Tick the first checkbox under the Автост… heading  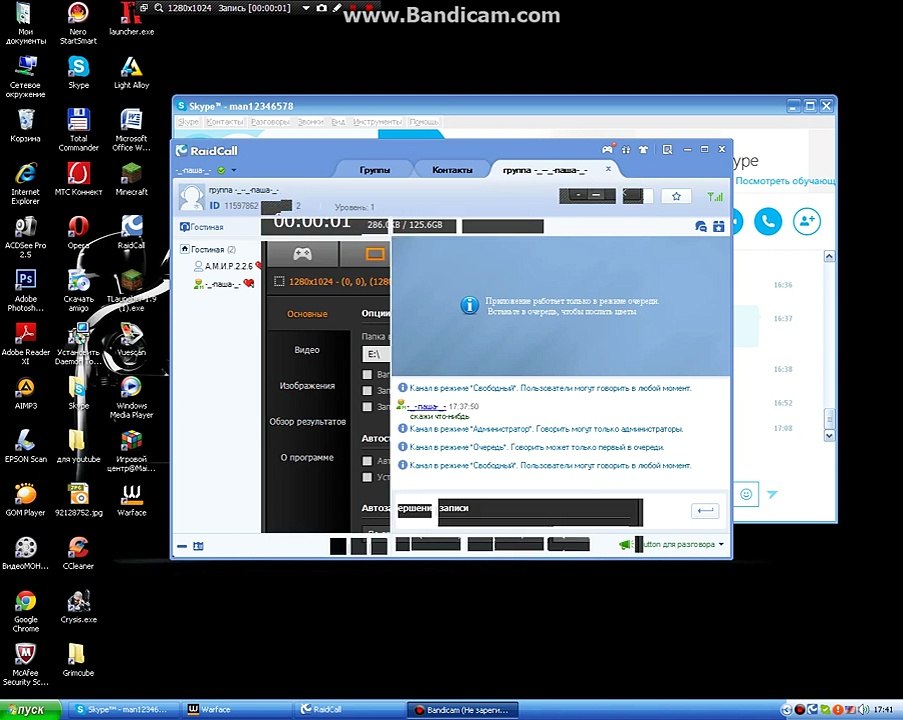coord(367,461)
